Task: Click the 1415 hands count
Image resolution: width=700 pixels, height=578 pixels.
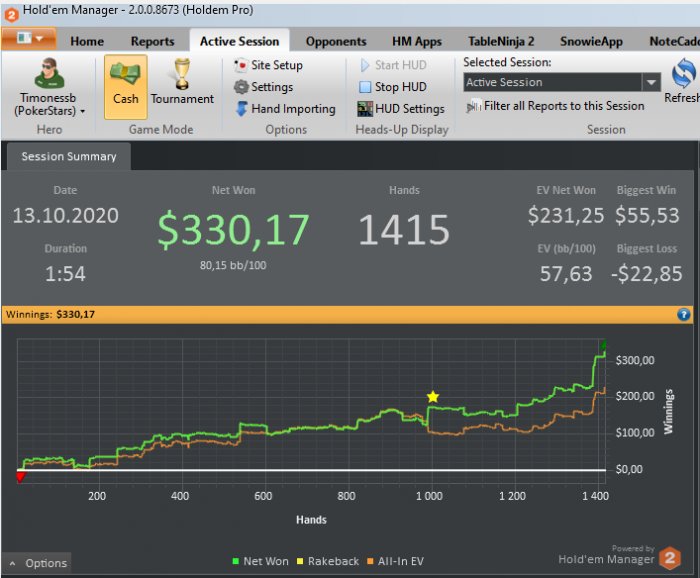Action: (404, 229)
